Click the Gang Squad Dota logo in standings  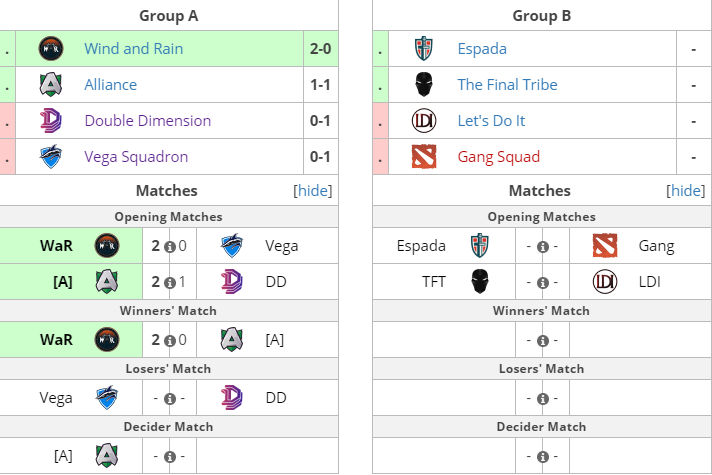tap(424, 157)
